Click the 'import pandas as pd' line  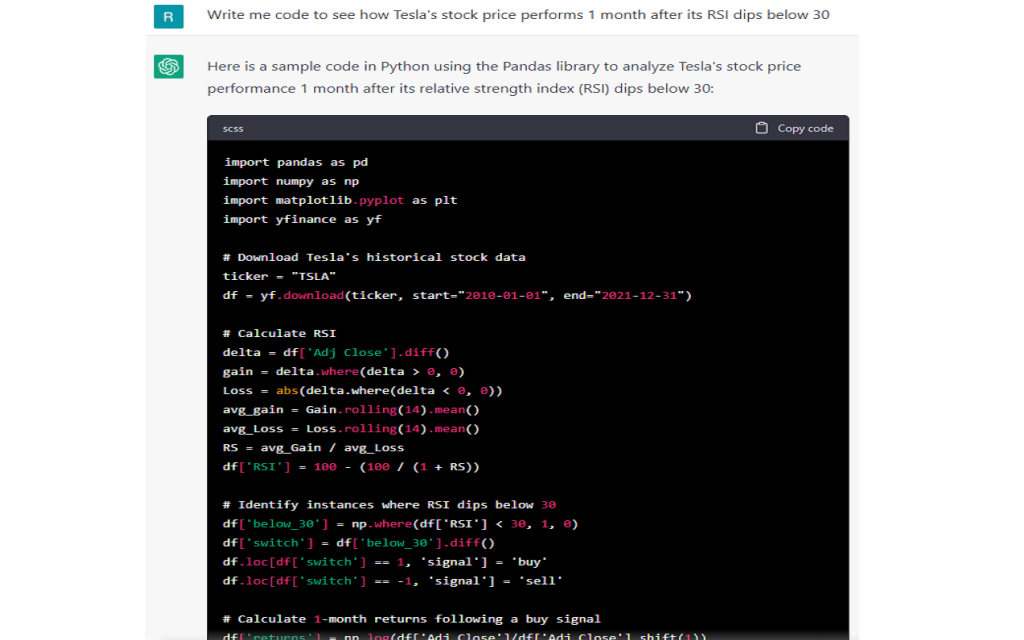[296, 162]
